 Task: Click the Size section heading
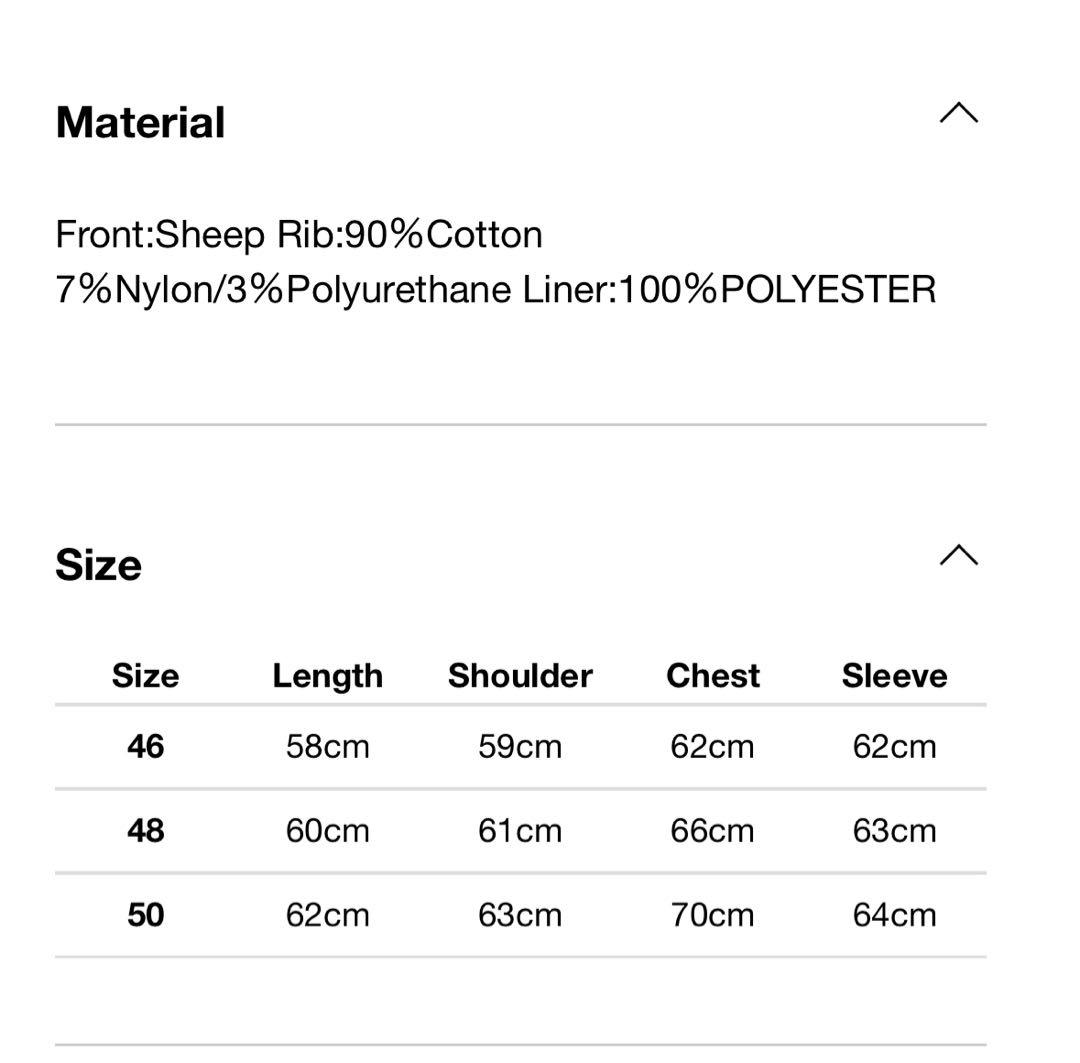pyautogui.click(x=98, y=565)
